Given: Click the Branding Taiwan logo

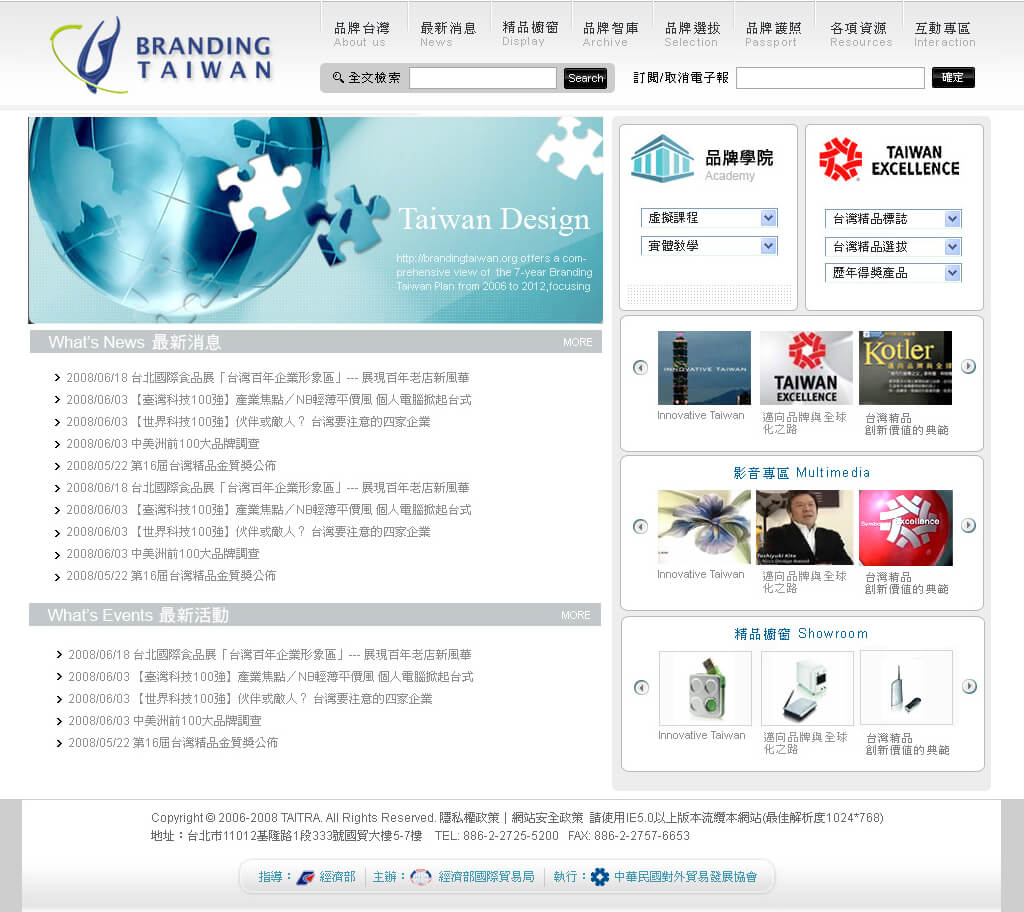Looking at the screenshot, I should pos(161,56).
